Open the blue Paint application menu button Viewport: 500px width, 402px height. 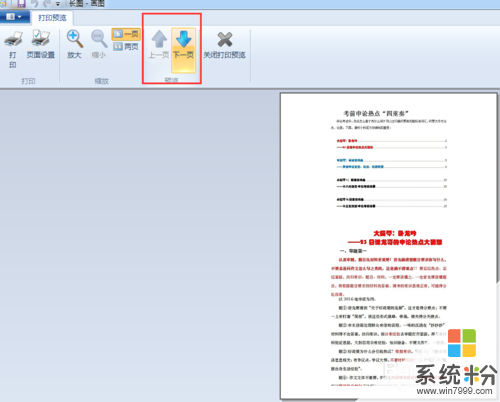click(x=14, y=17)
